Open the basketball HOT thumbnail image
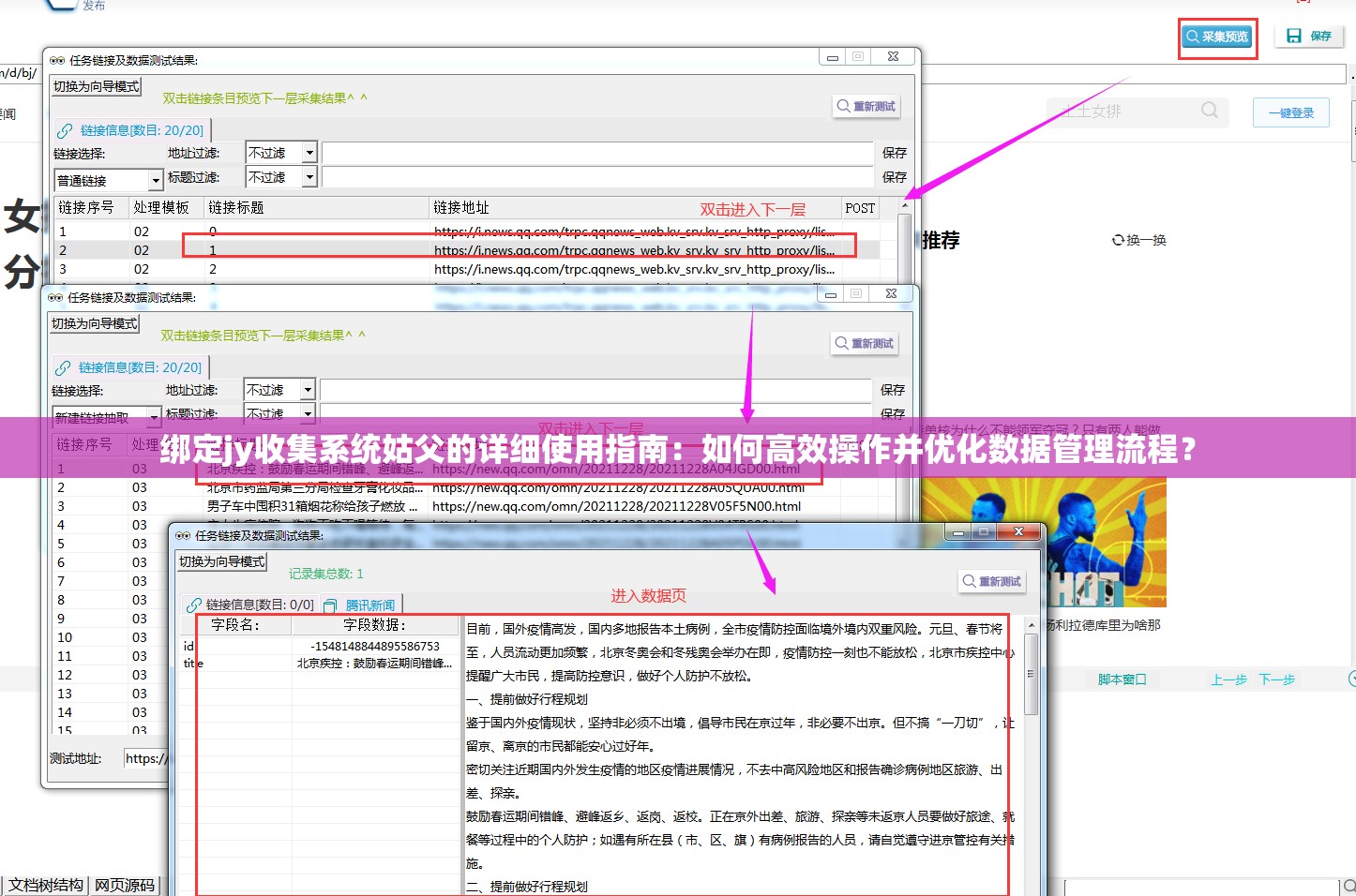The image size is (1356, 896). (1044, 542)
